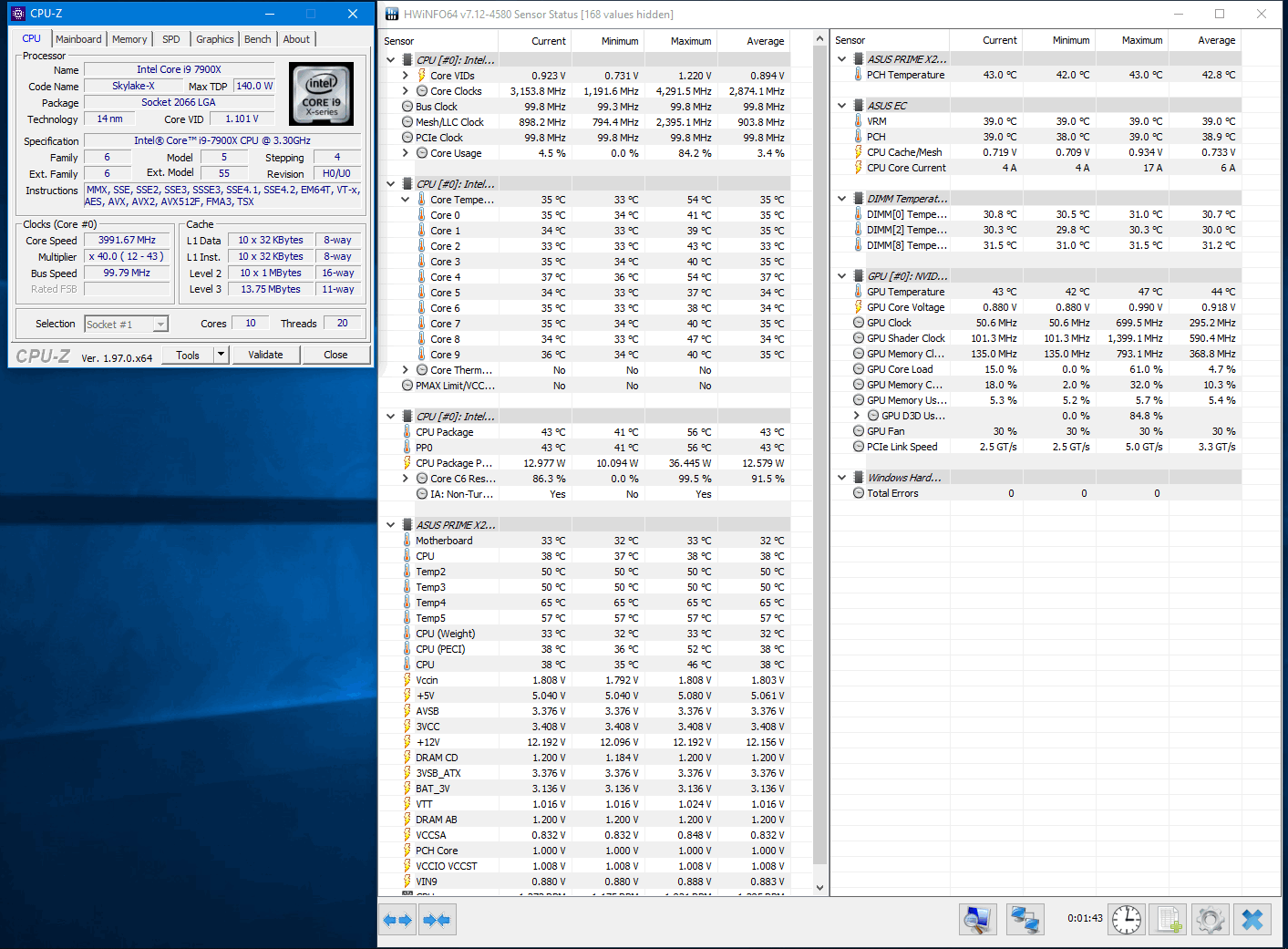Open the HWiNFO summary monitor-magnifier icon
This screenshot has width=1288, height=949.
pos(978,920)
